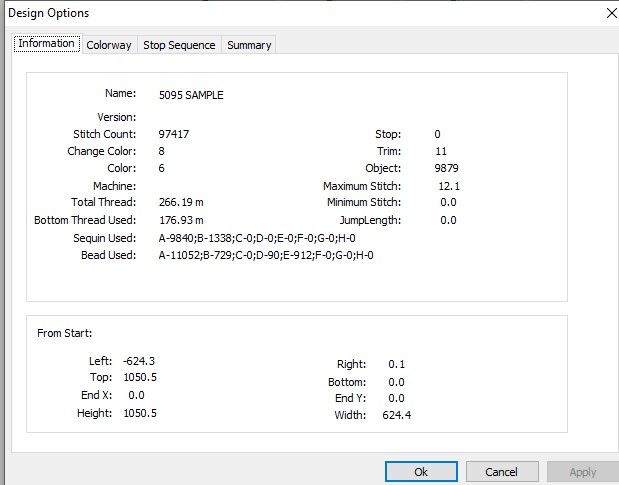Open the Stop Sequence tab
The image size is (619, 485).
(x=179, y=45)
